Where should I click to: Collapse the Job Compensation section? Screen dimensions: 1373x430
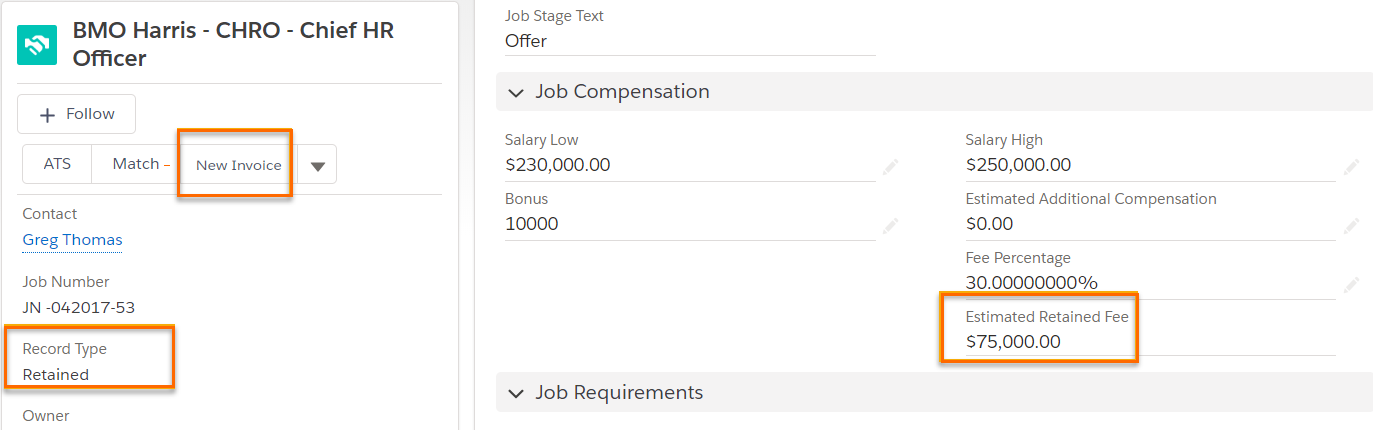[x=516, y=92]
